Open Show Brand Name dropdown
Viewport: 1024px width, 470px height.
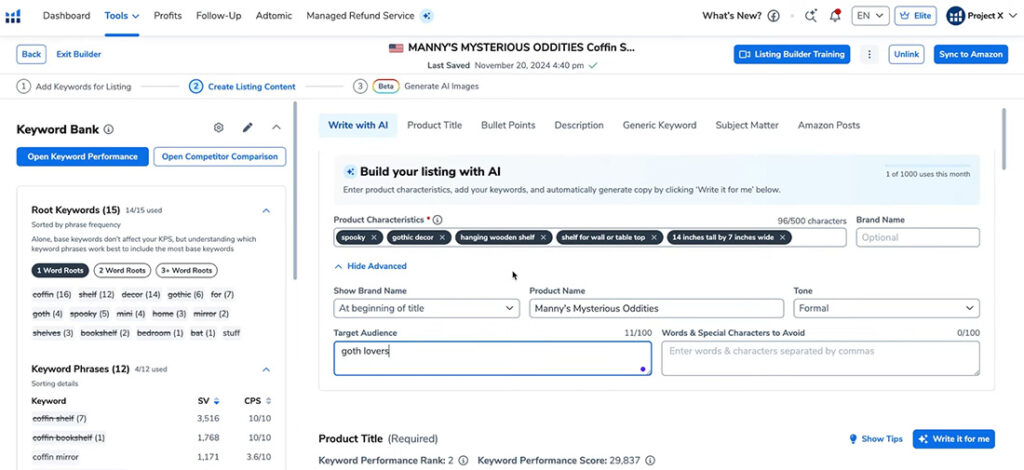(426, 308)
